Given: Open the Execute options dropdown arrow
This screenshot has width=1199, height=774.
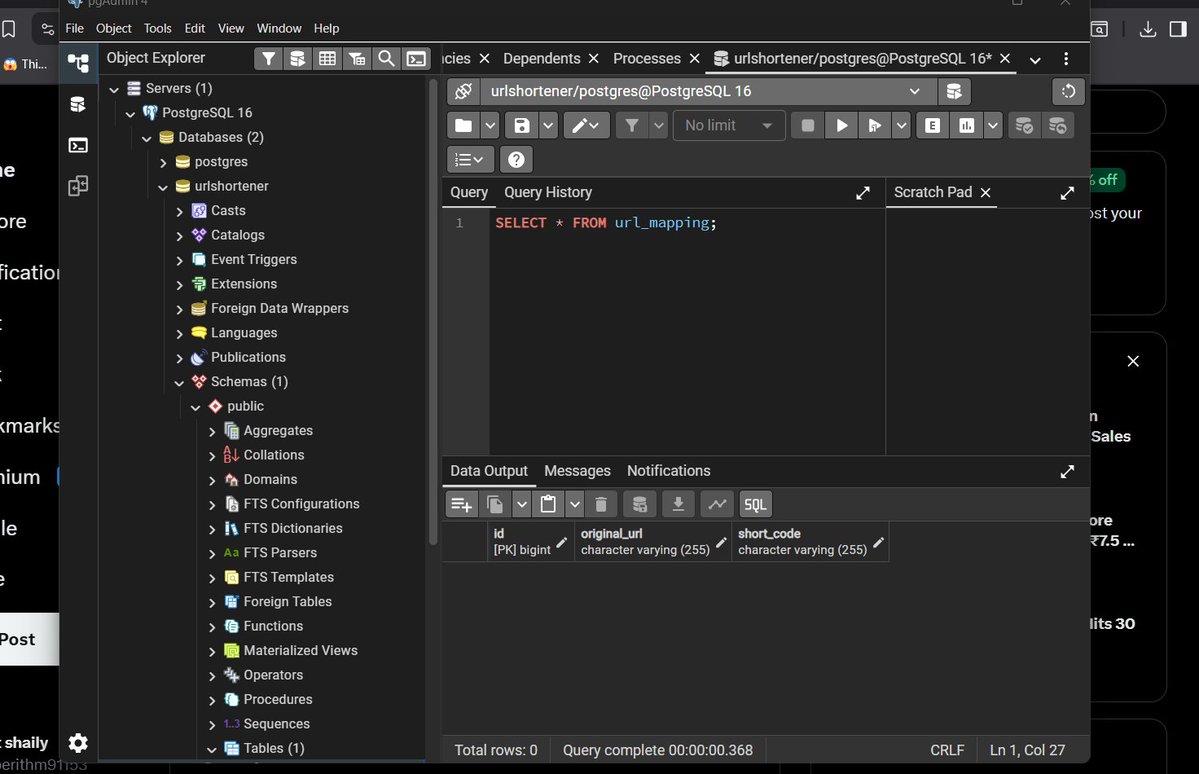Looking at the screenshot, I should [902, 125].
